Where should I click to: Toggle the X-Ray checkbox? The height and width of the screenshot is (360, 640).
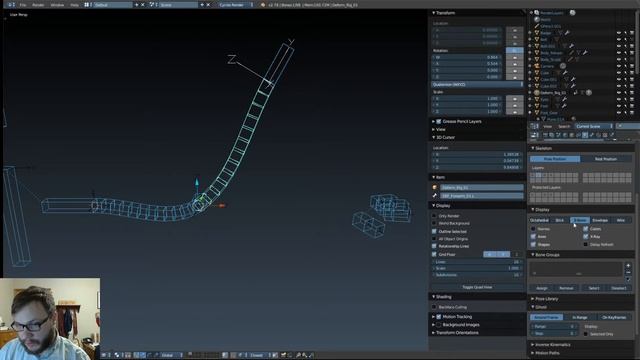[x=586, y=236]
